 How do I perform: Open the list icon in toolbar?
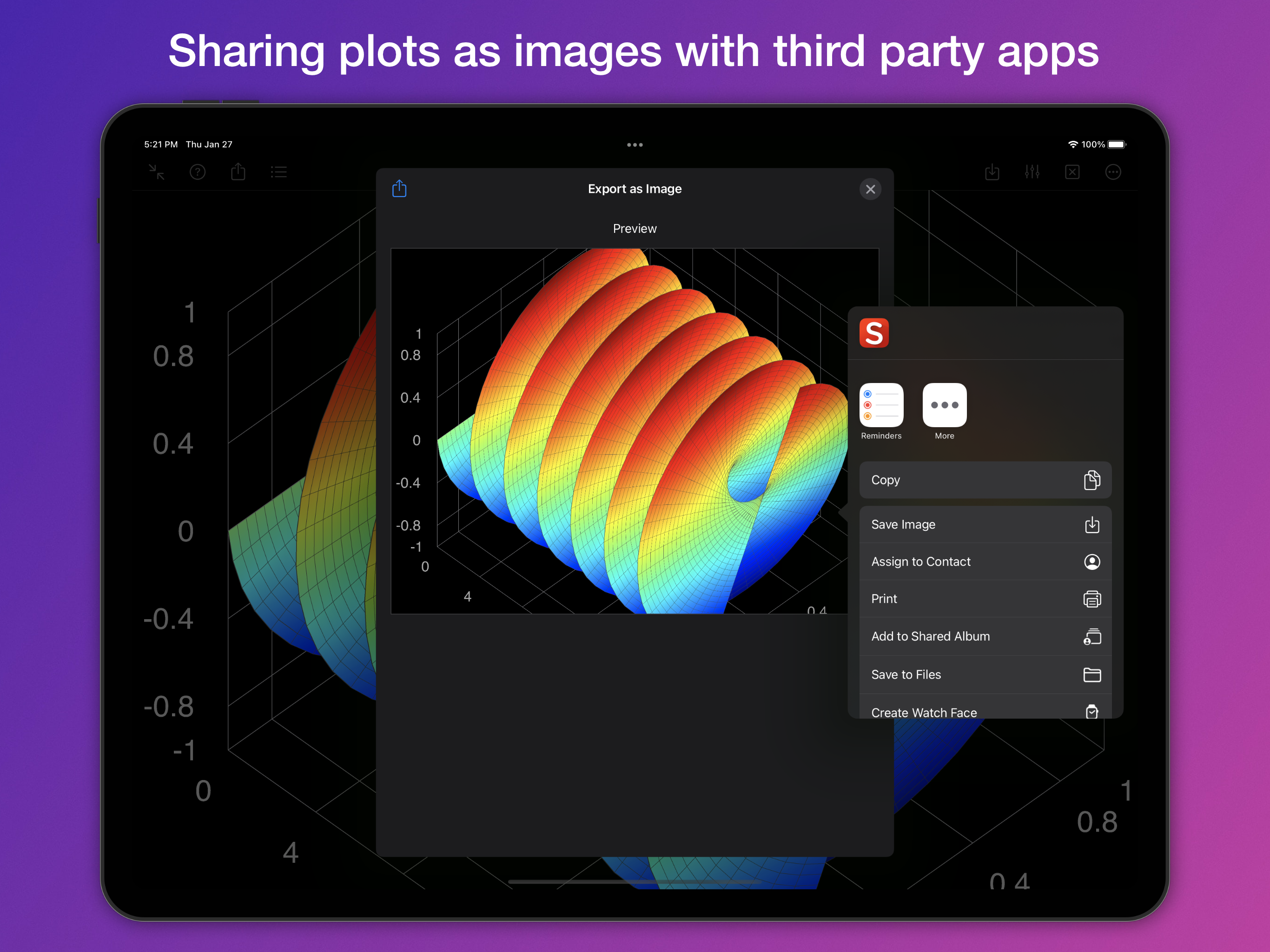(x=279, y=172)
